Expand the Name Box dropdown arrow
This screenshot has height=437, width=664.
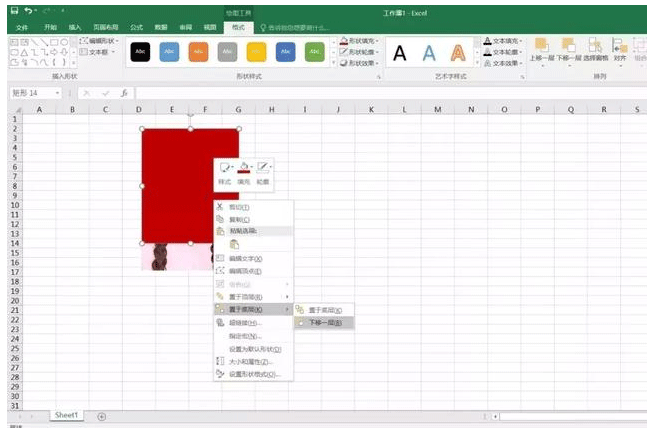(57, 93)
